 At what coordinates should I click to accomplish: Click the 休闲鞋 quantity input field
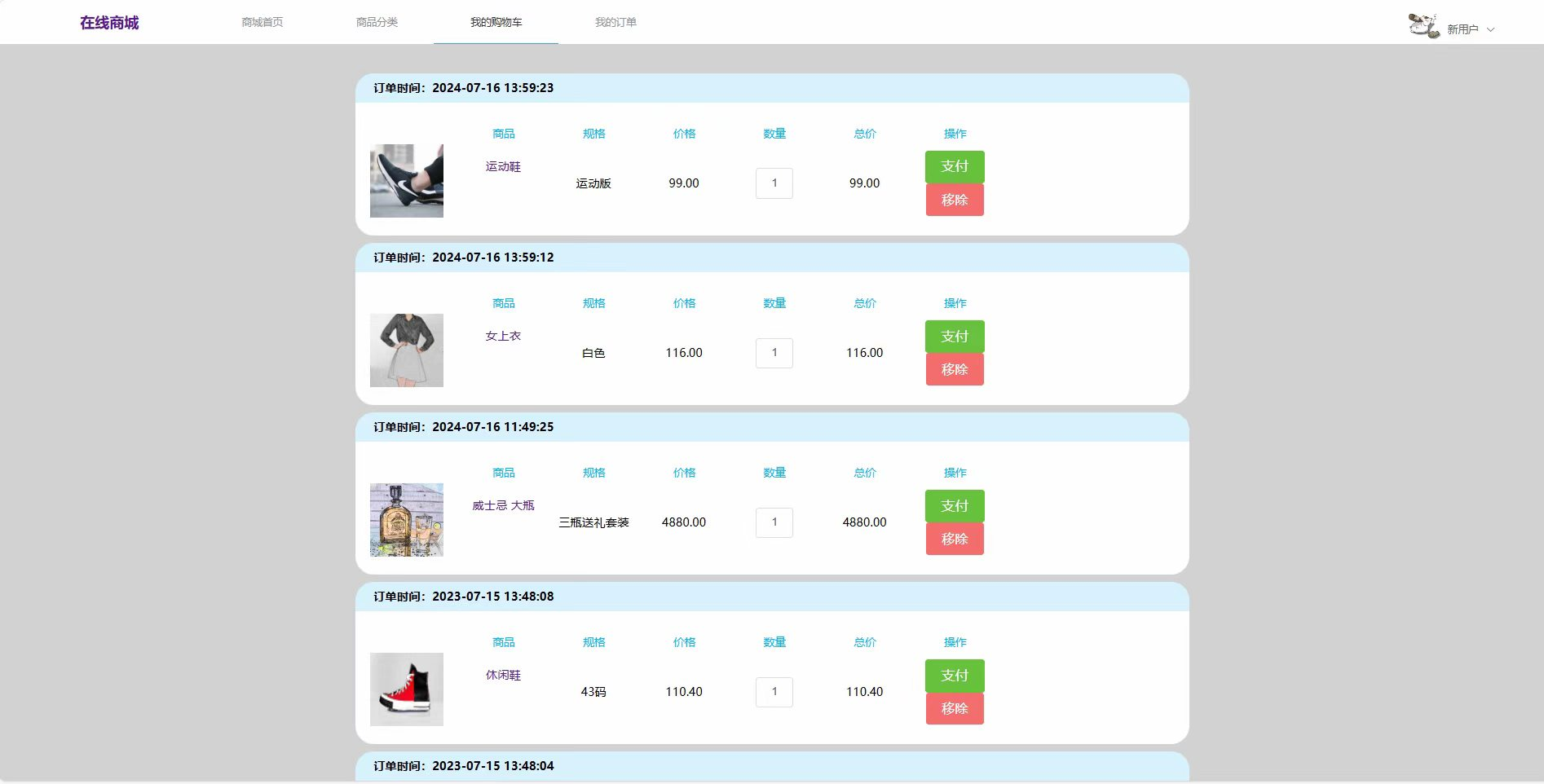pyautogui.click(x=774, y=692)
